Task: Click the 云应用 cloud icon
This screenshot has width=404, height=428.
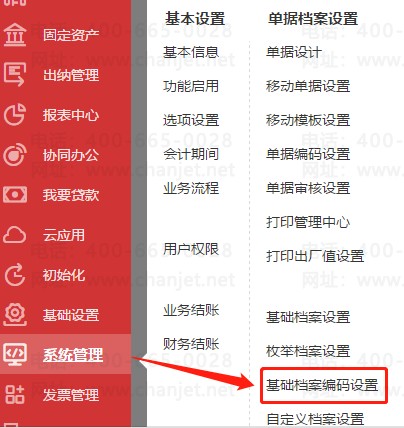Action: (15, 235)
